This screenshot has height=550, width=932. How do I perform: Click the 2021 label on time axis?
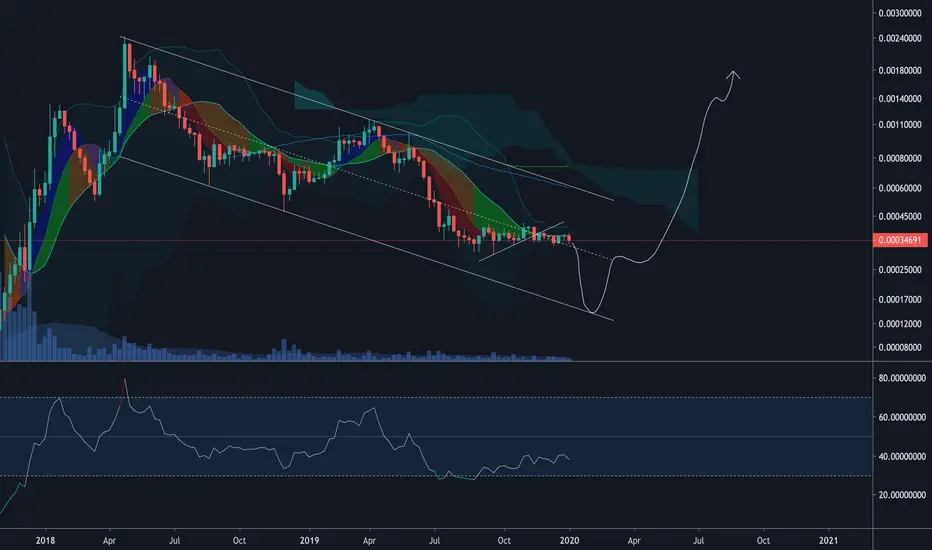click(829, 540)
